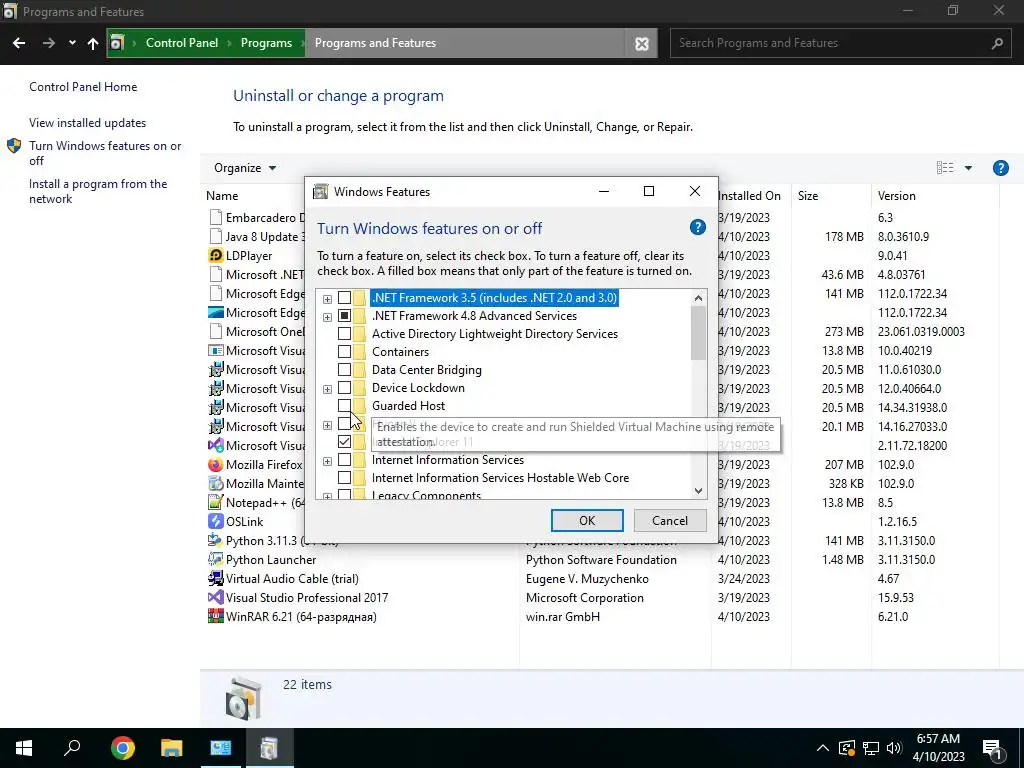Click the Visual Studio Professional 2017 icon

coord(216,597)
